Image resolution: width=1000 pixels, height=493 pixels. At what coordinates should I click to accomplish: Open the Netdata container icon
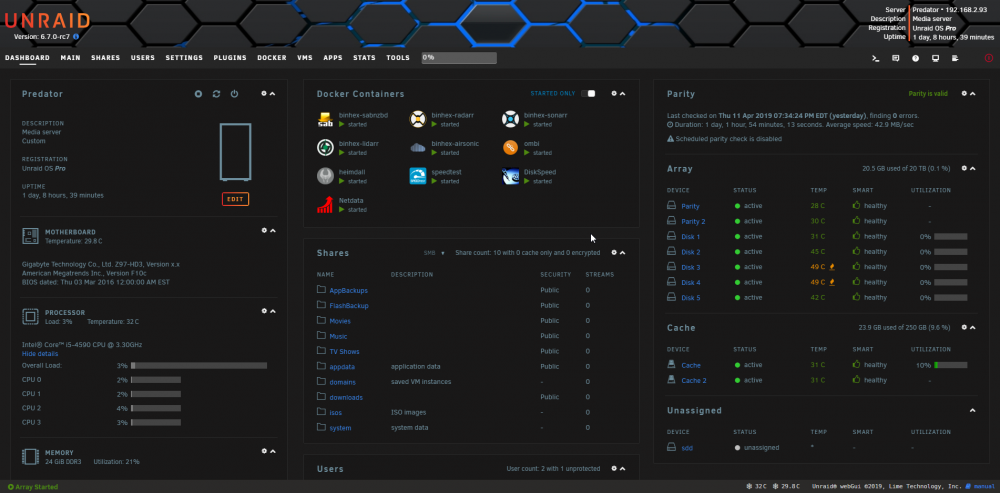click(x=325, y=204)
